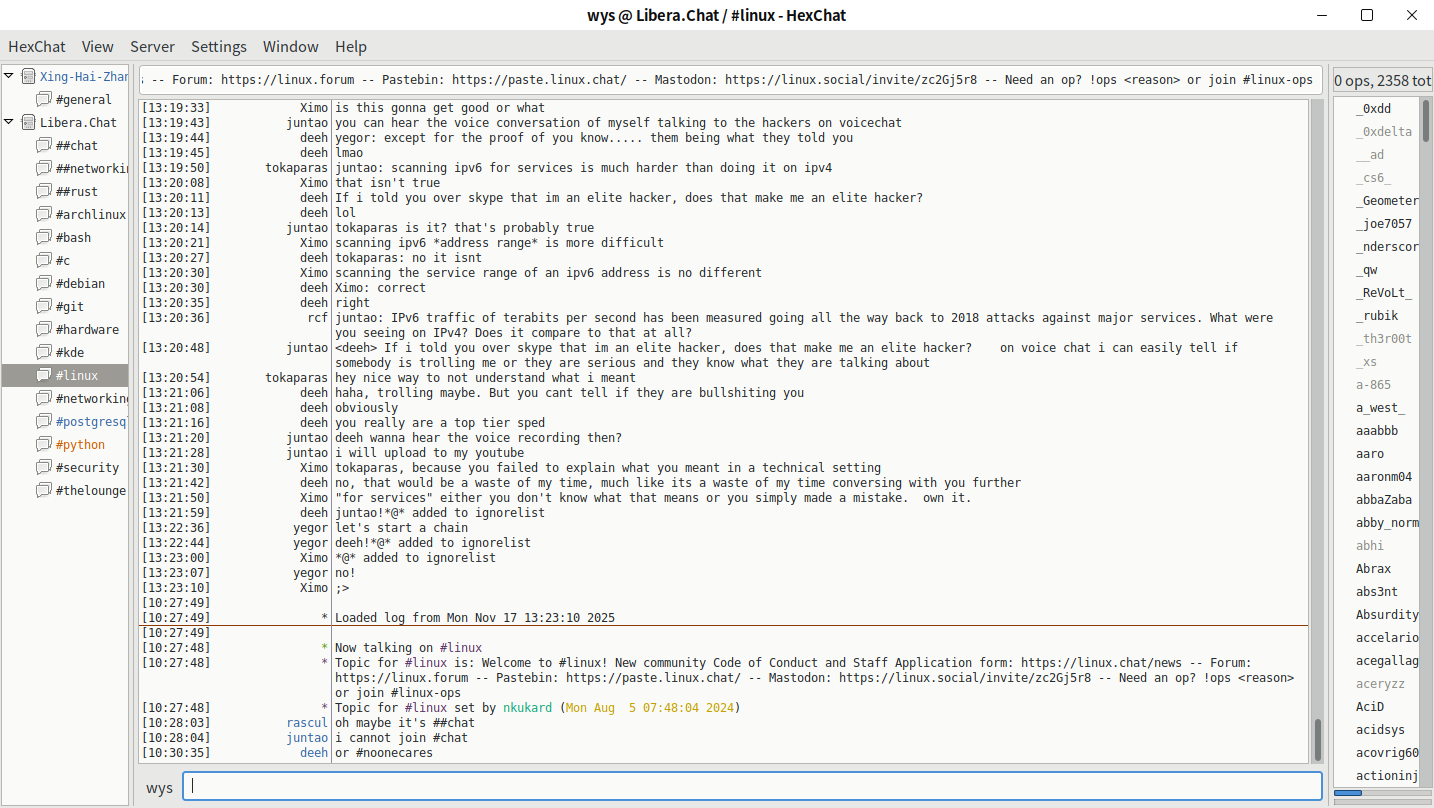1434x808 pixels.
Task: Click the channel icon beside #debian
Action: (44, 283)
